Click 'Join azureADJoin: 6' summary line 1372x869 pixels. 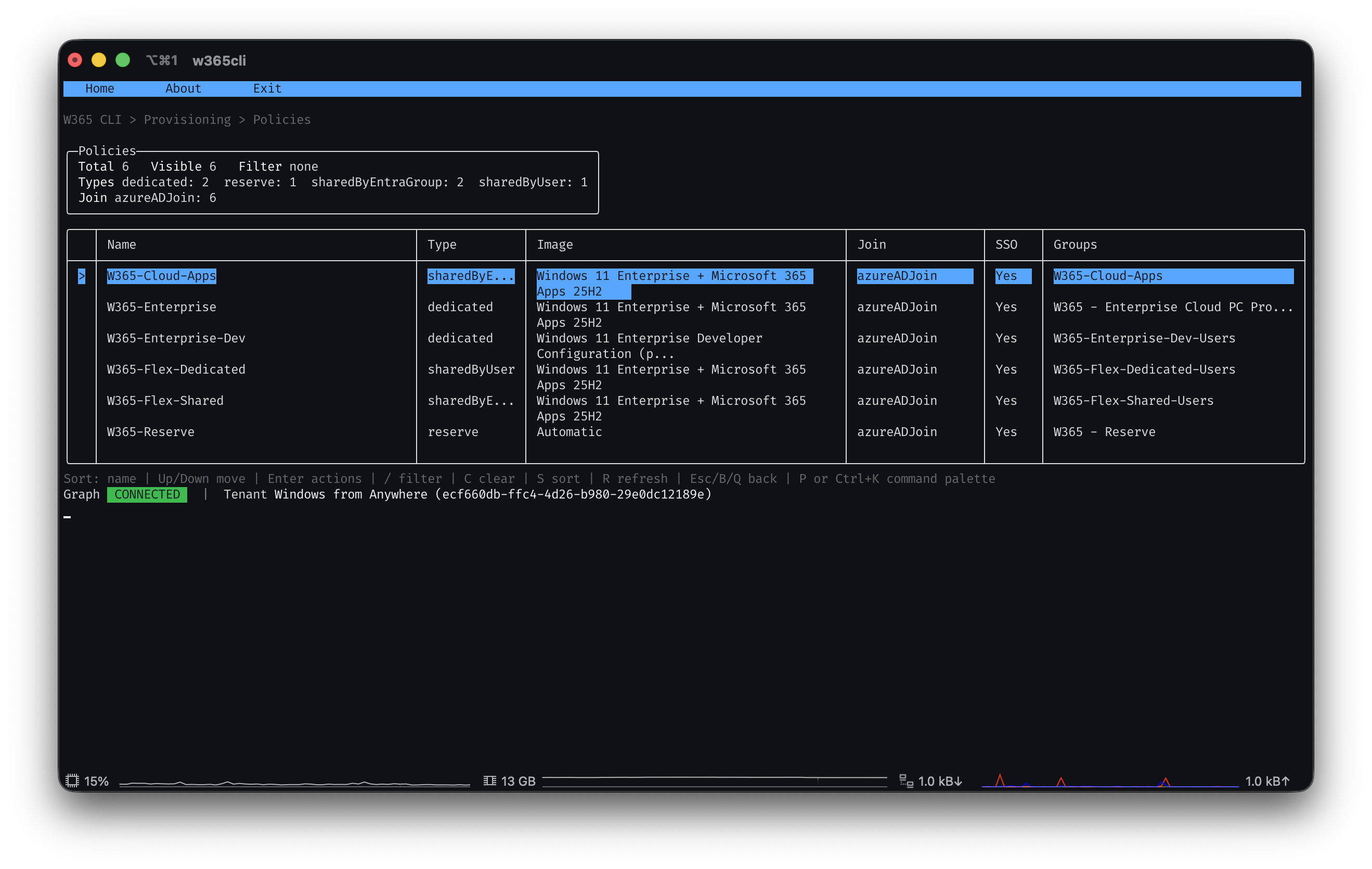pos(147,198)
